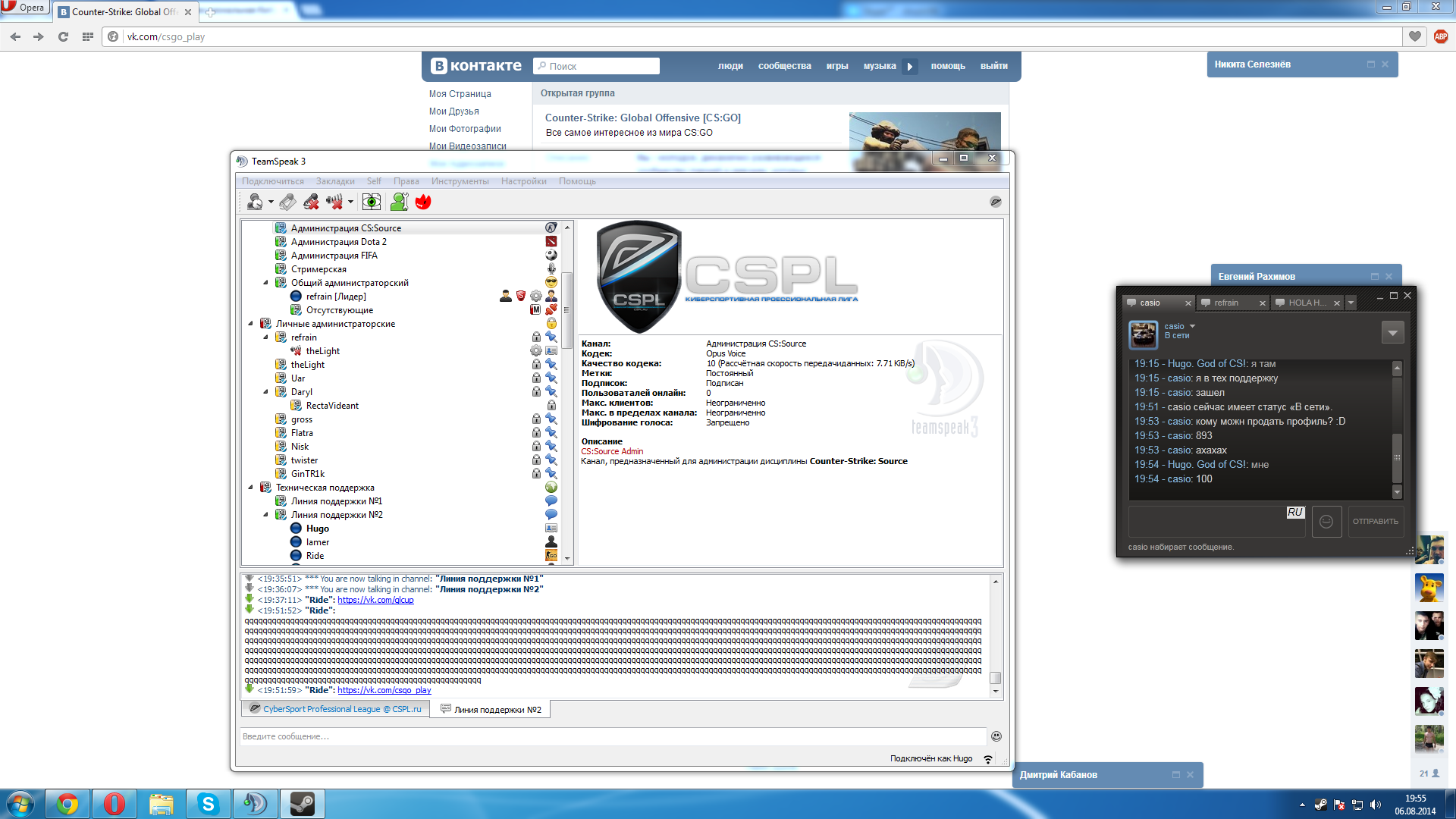The image size is (1456, 819).
Task: Open large dropdown button in Steam chat header
Action: tap(1392, 332)
